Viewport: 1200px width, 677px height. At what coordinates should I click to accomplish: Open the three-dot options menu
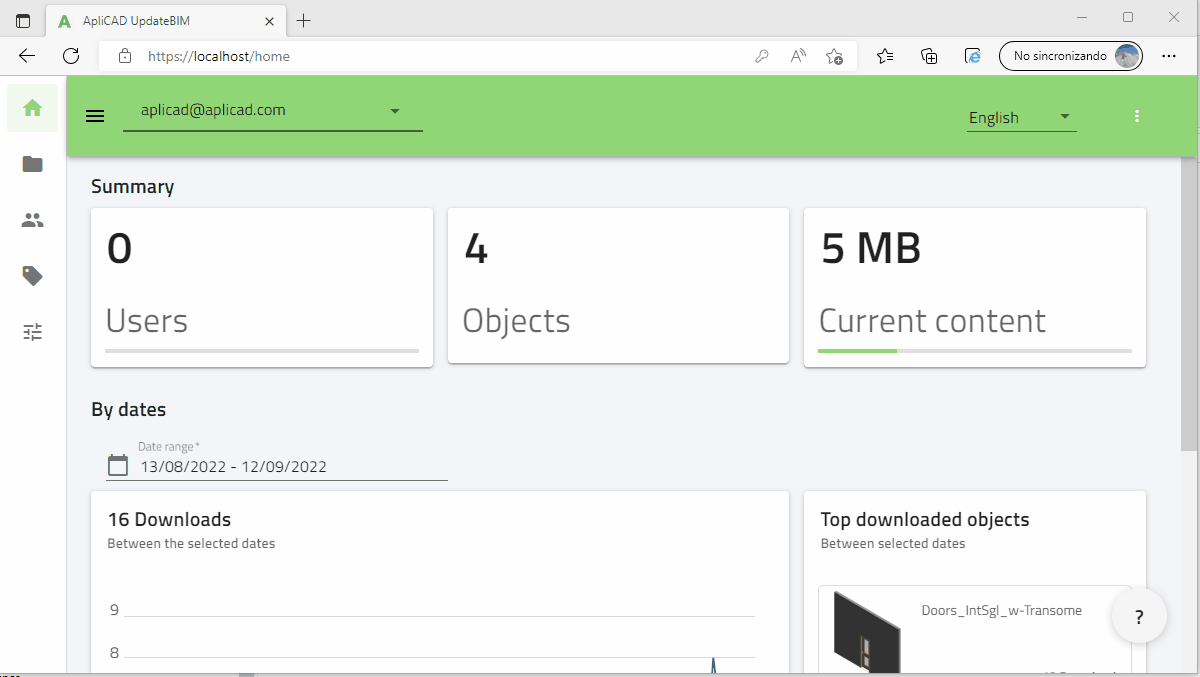pyautogui.click(x=1137, y=116)
